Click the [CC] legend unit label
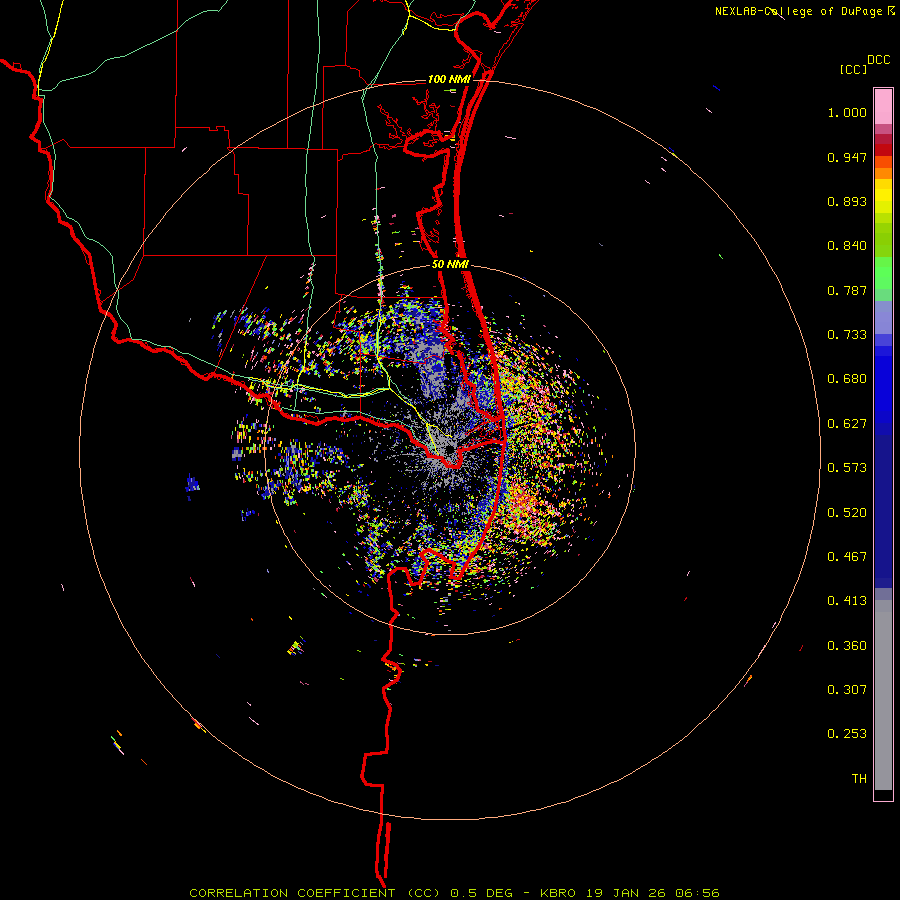Screen dimensions: 900x900 click(x=853, y=69)
